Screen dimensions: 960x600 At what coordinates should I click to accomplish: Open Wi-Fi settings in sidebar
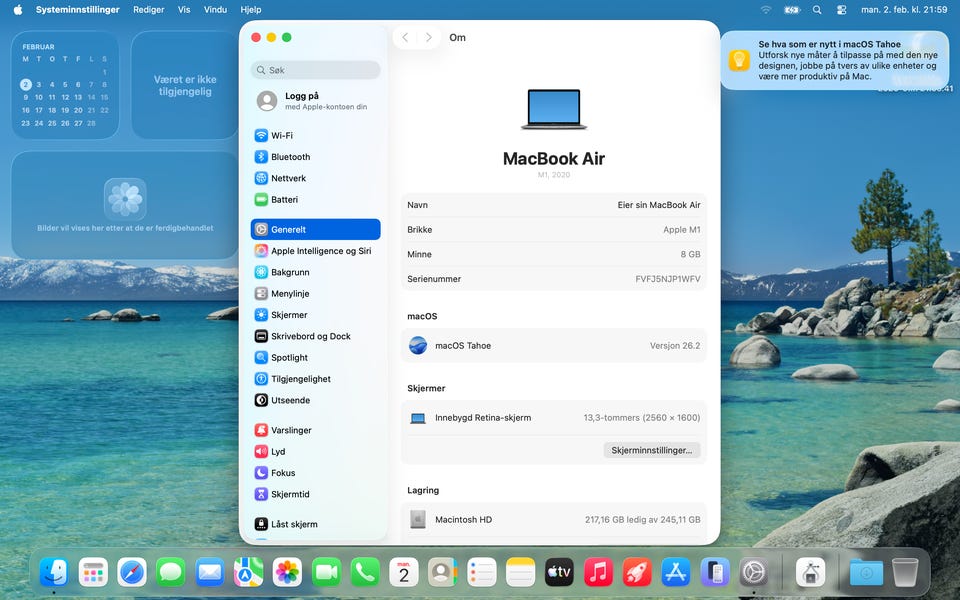point(281,136)
